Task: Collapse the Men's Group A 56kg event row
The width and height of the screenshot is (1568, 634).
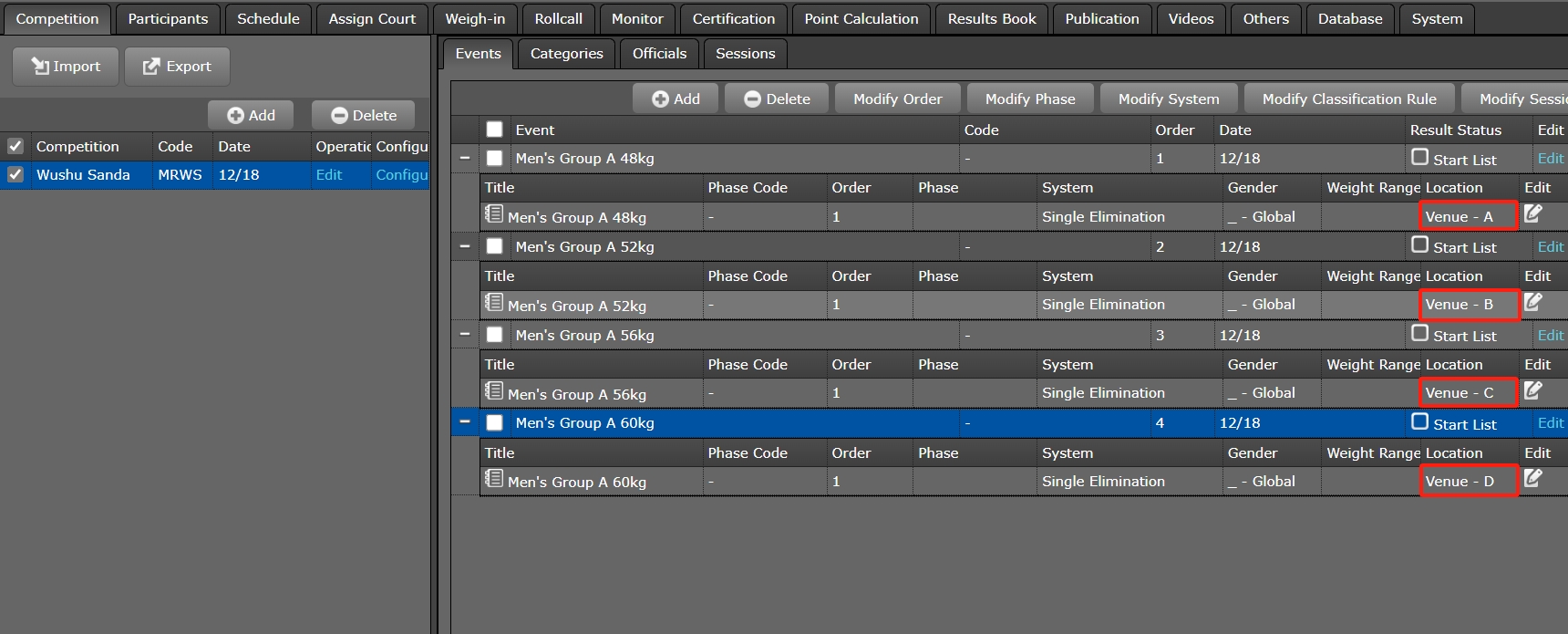Action: click(x=465, y=335)
